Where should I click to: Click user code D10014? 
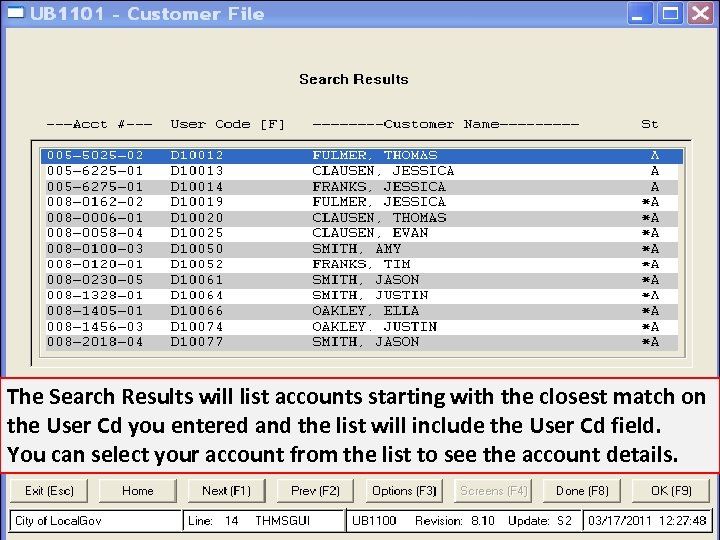click(x=197, y=187)
